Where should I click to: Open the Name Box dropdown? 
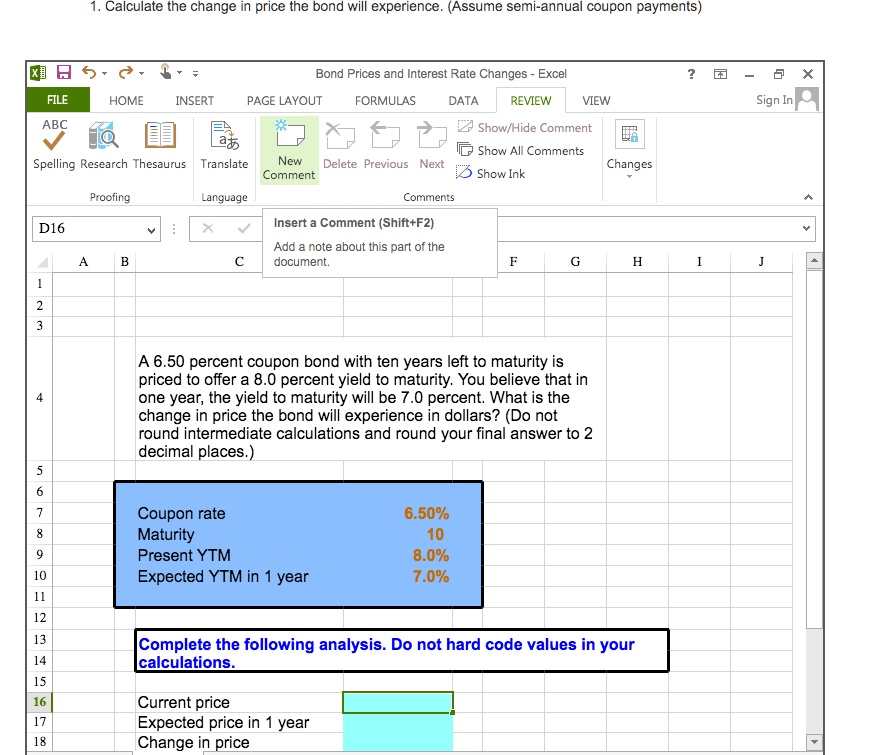pyautogui.click(x=148, y=229)
